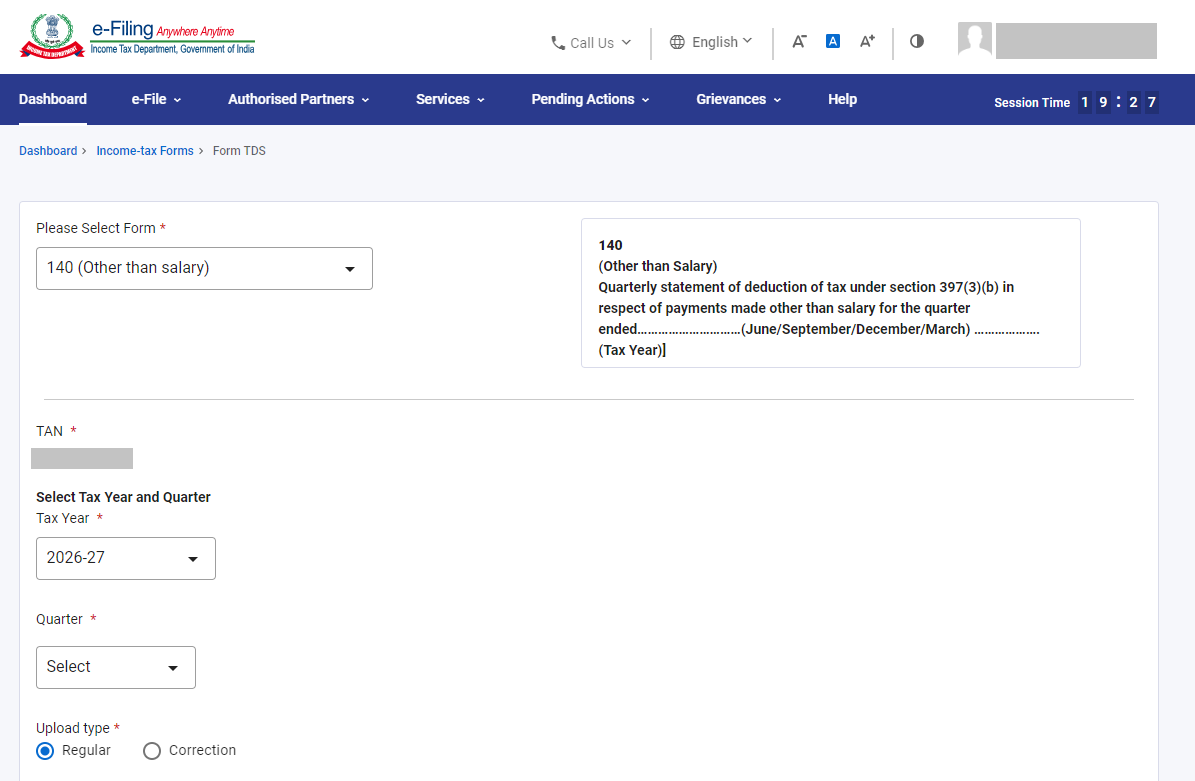Click the Income-tax Forms breadcrumb link
Viewport: 1195px width, 781px height.
click(145, 151)
